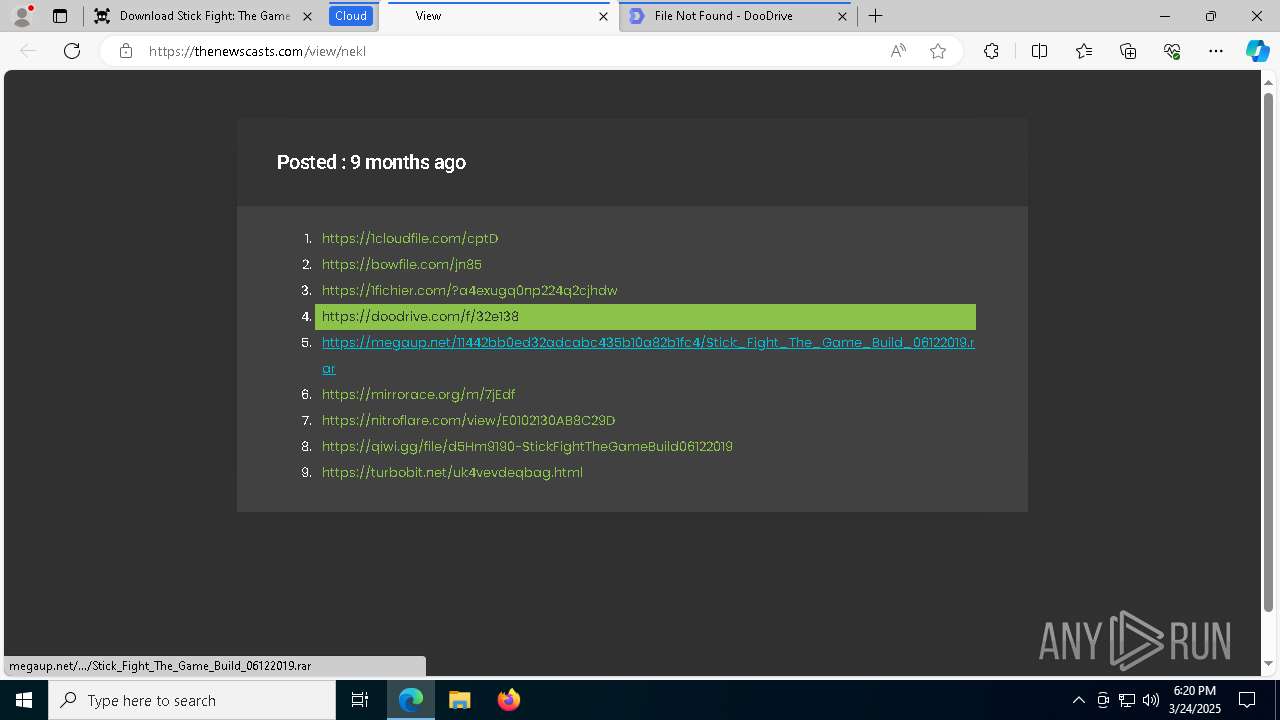Show hidden system tray icons
Screen dimensions: 1280x720
(1078, 700)
